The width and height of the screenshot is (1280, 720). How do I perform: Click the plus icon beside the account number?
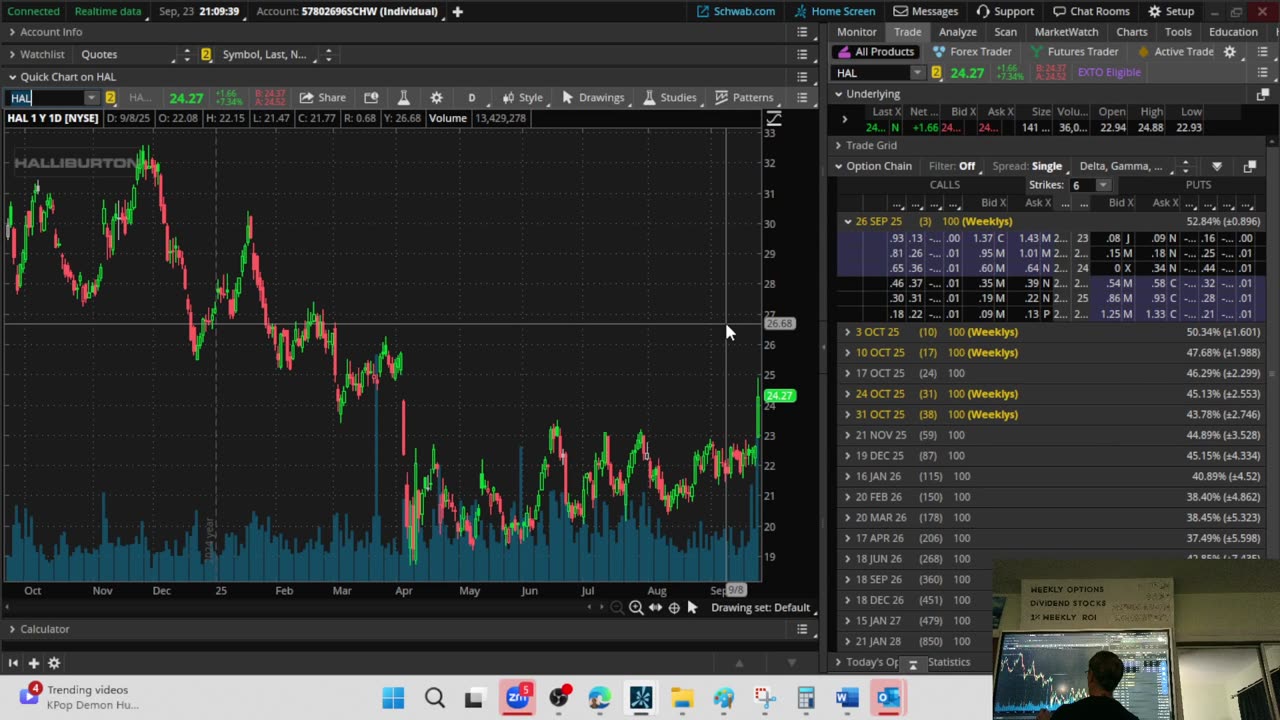457,11
